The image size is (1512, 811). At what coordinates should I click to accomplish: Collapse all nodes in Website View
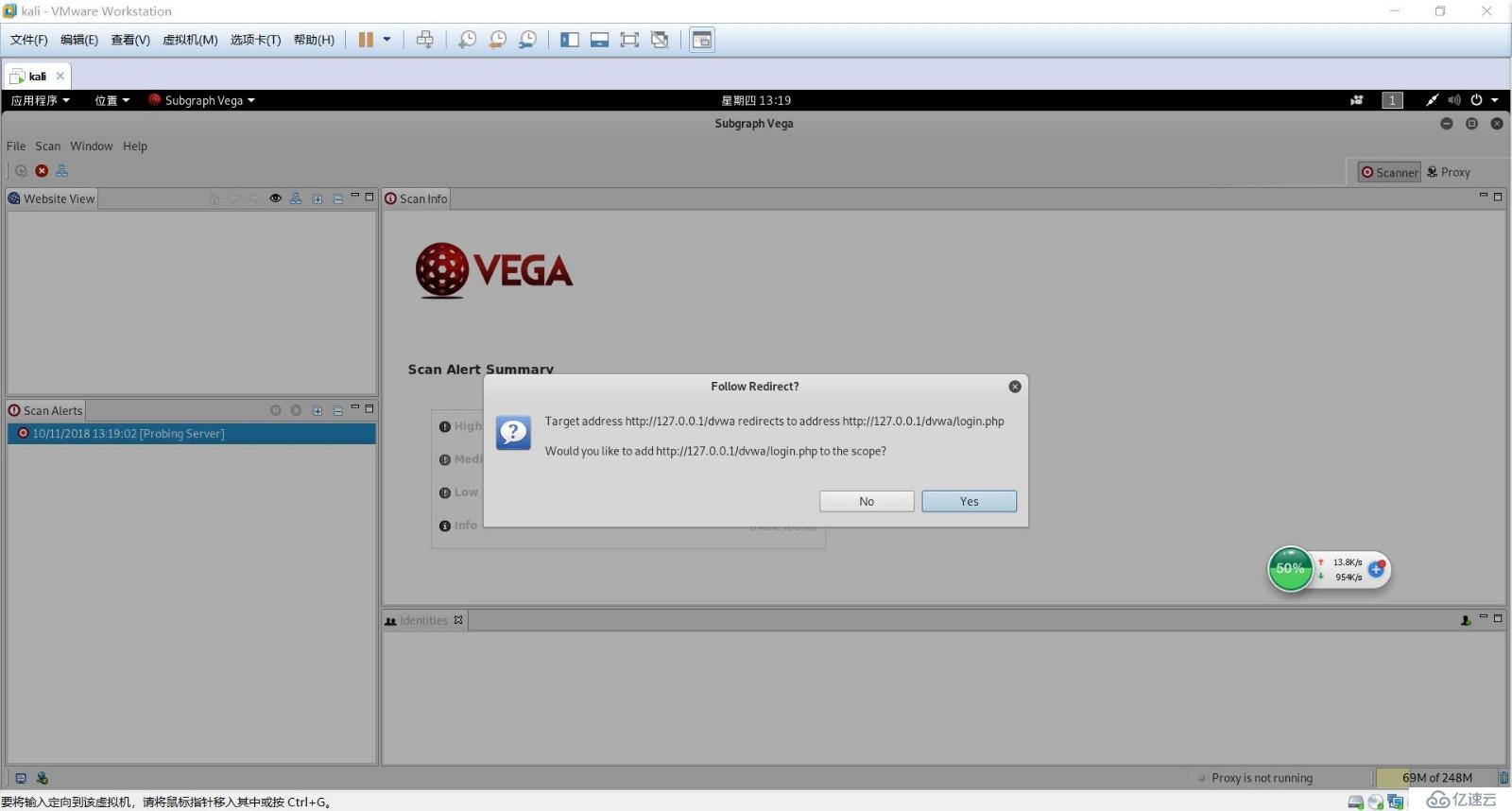(337, 198)
